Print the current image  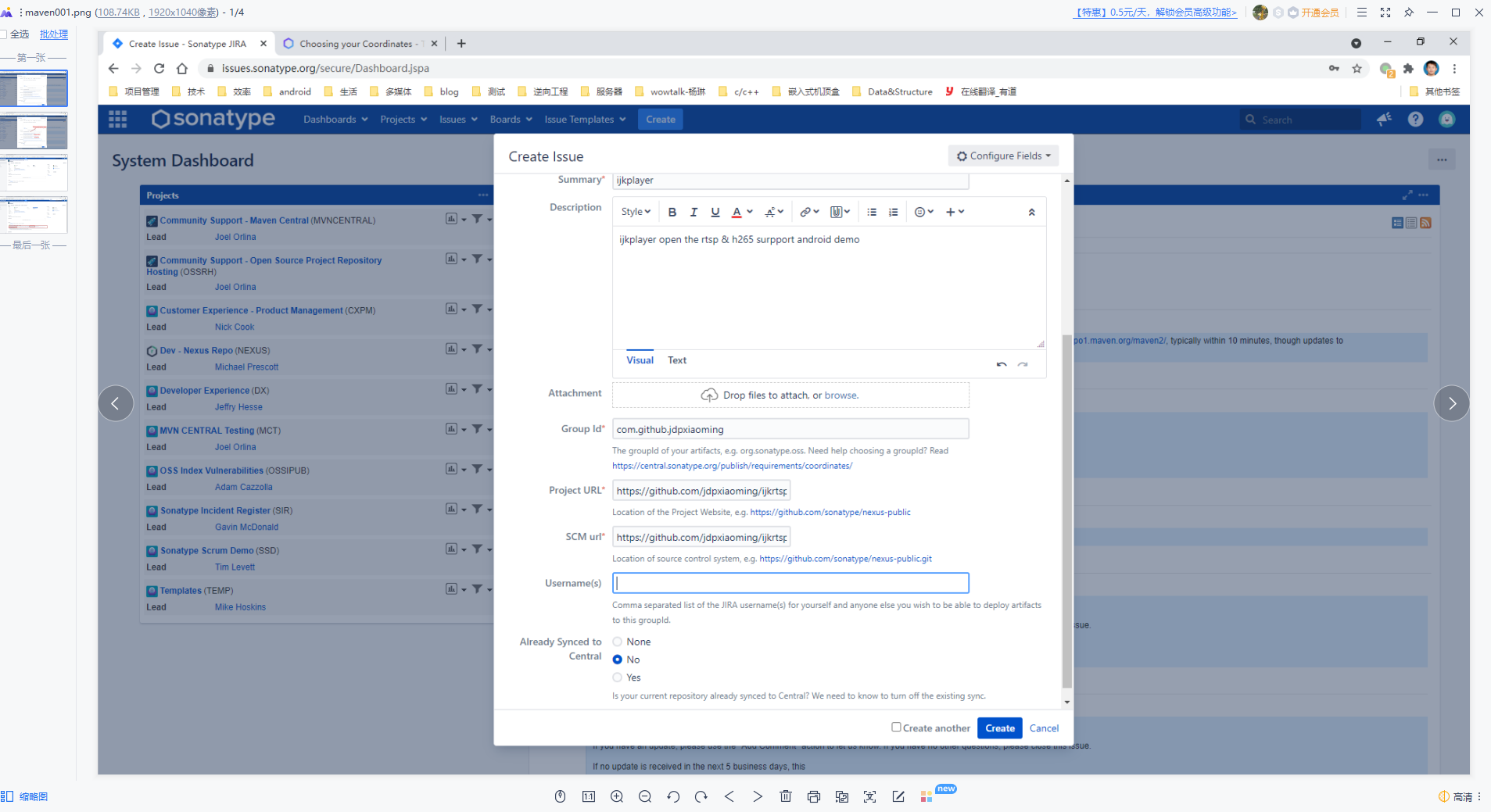pyautogui.click(x=814, y=796)
